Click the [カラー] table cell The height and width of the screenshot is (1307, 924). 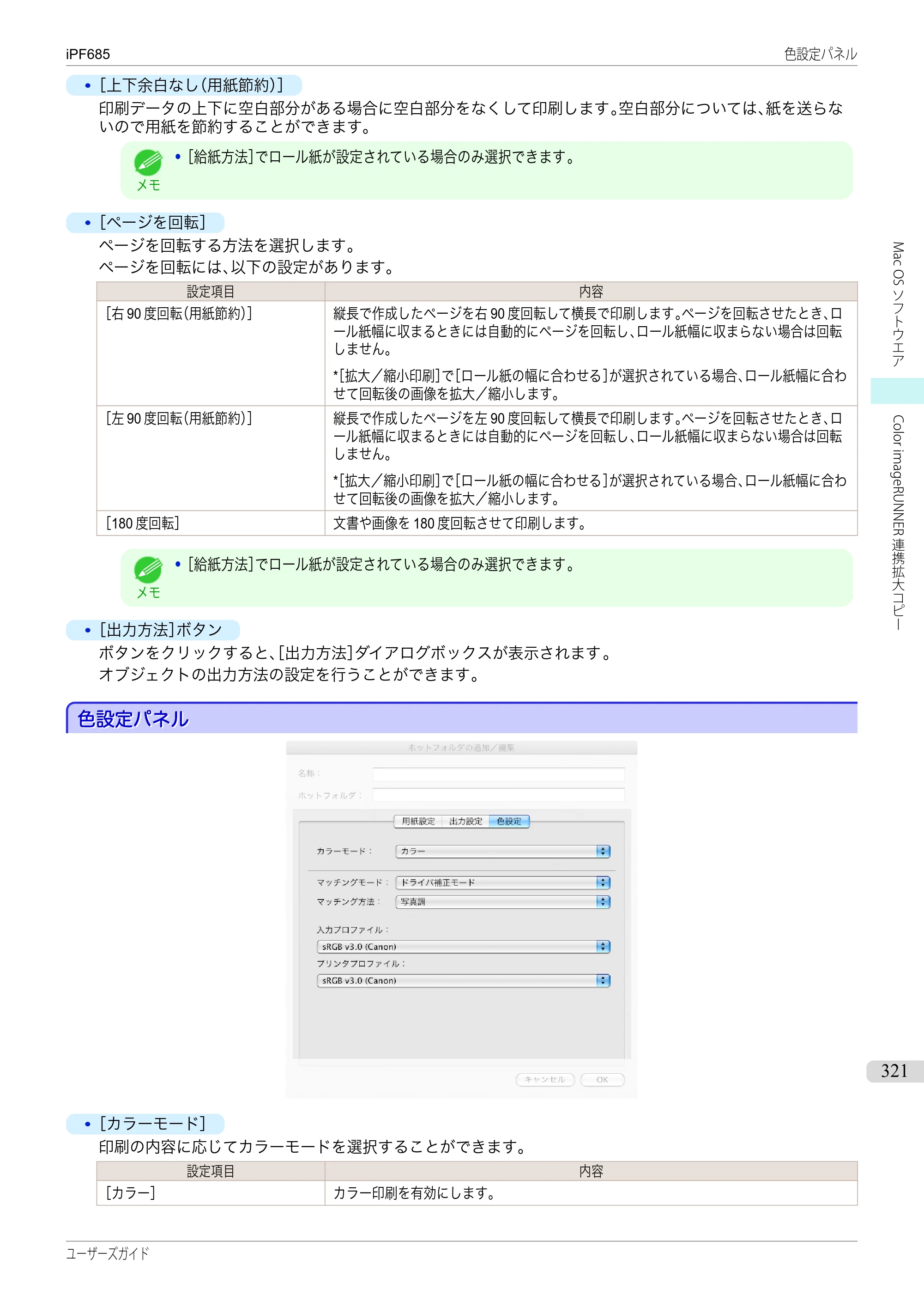coord(211,1192)
